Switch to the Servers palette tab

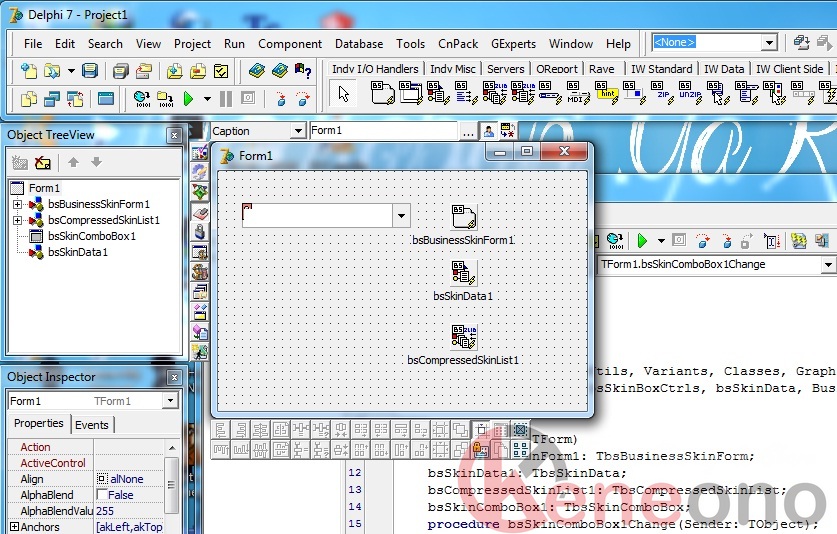pos(506,69)
